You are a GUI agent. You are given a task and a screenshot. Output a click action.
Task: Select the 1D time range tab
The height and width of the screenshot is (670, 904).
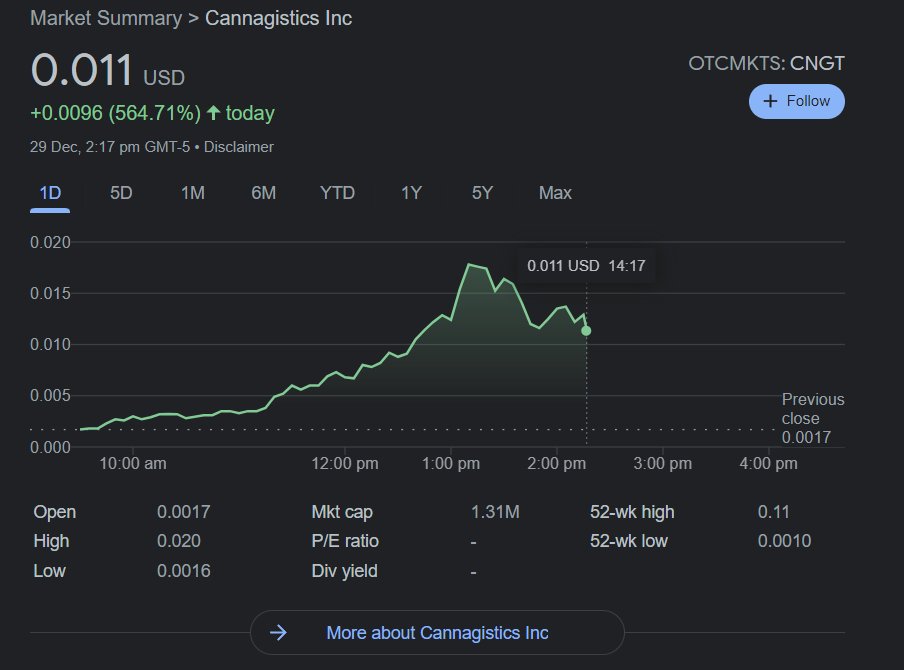48,193
